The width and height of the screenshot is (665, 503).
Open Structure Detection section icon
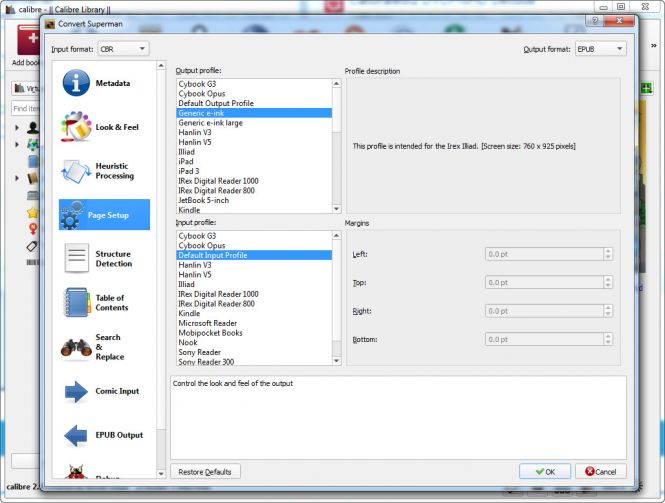(x=76, y=259)
